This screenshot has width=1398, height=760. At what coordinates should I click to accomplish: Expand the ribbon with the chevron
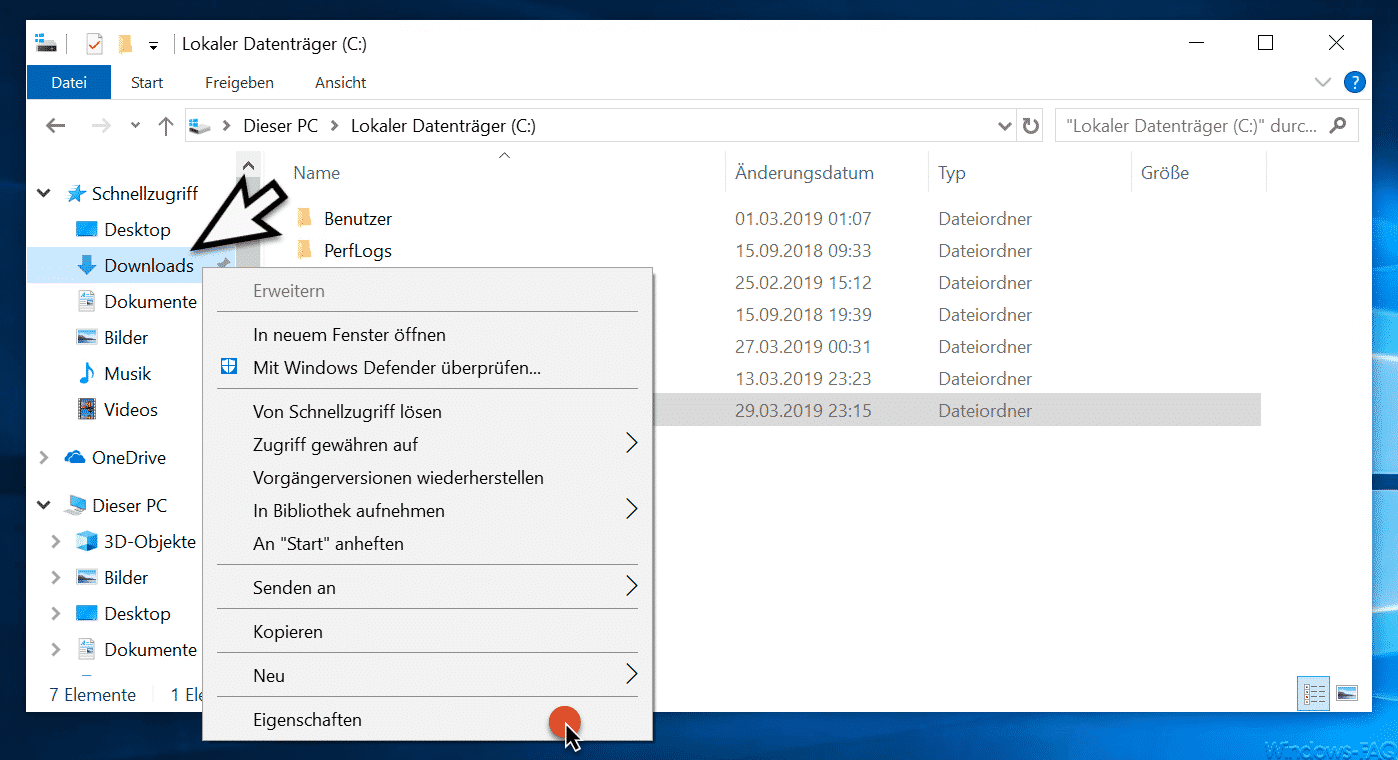click(1322, 82)
